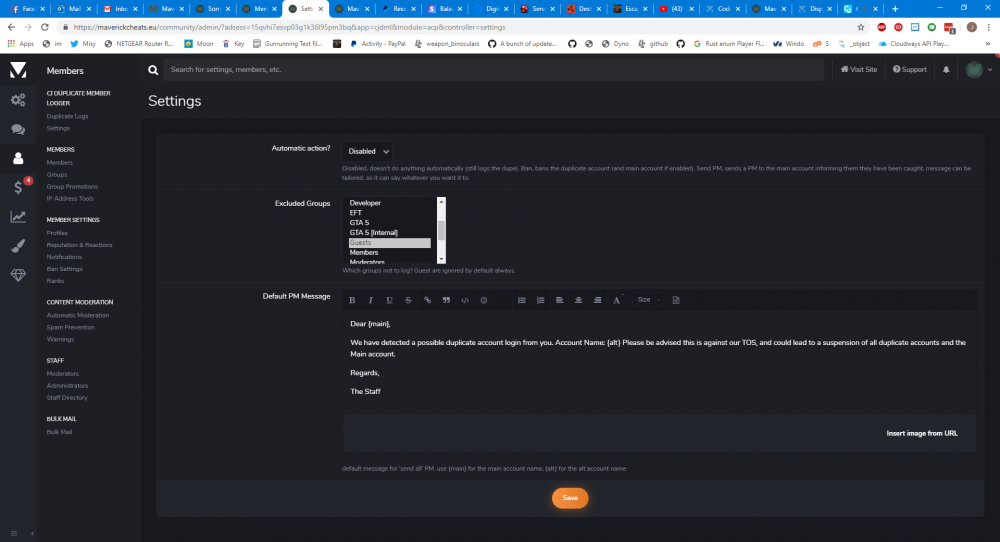Toggle underline formatting in the editor
The height and width of the screenshot is (542, 1000).
389,300
